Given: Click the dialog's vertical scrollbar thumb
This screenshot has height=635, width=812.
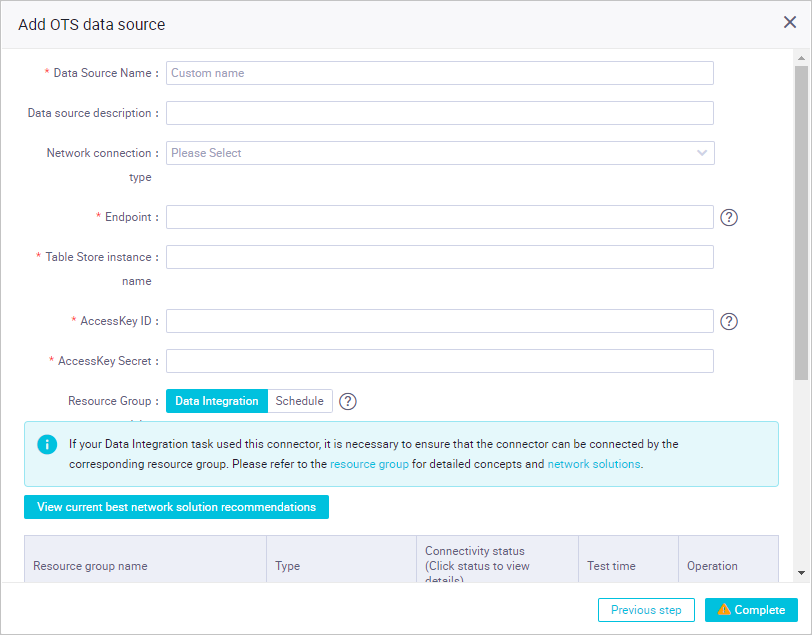Looking at the screenshot, I should (x=801, y=223).
